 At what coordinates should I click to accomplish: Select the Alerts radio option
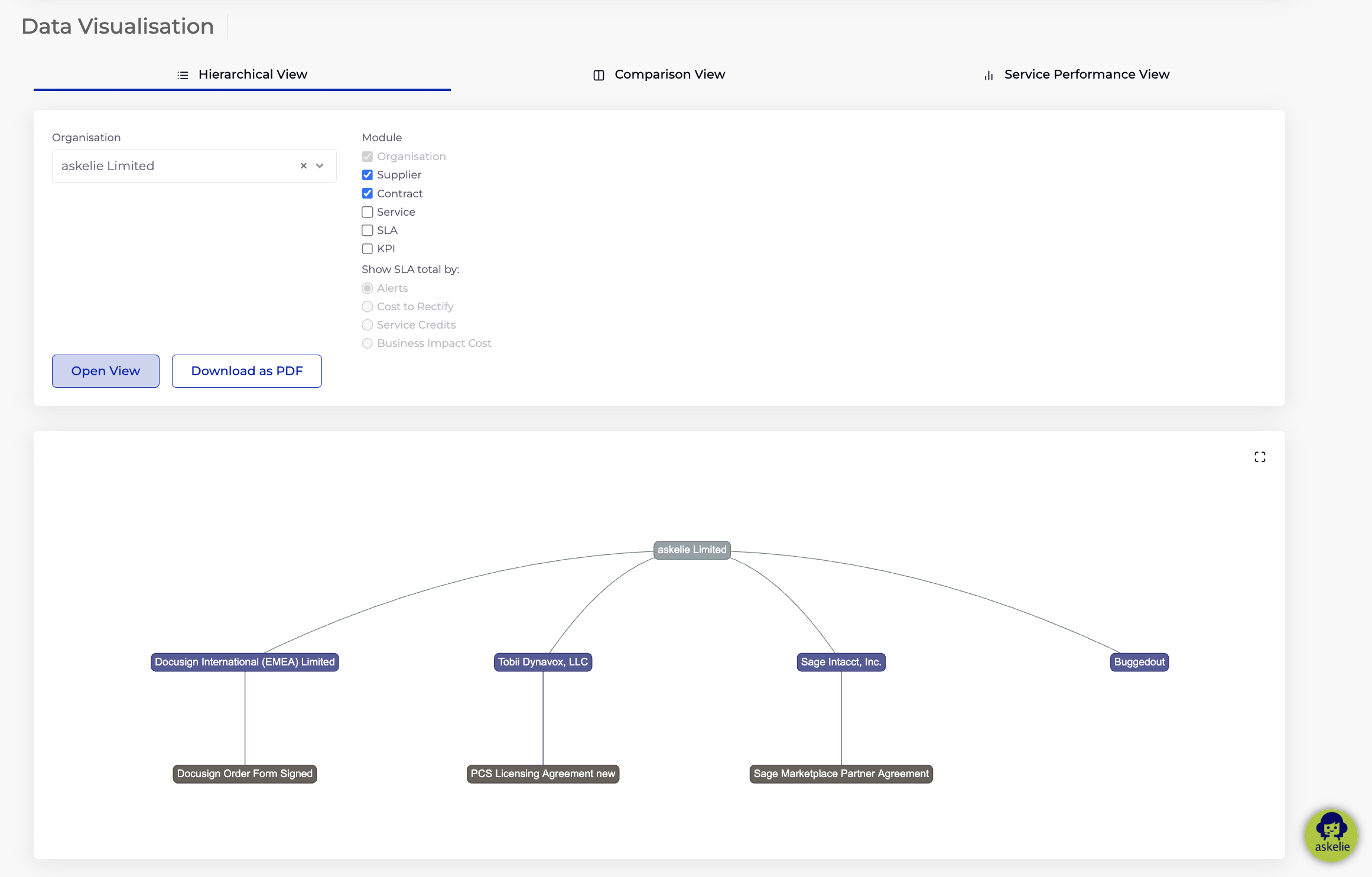click(368, 288)
